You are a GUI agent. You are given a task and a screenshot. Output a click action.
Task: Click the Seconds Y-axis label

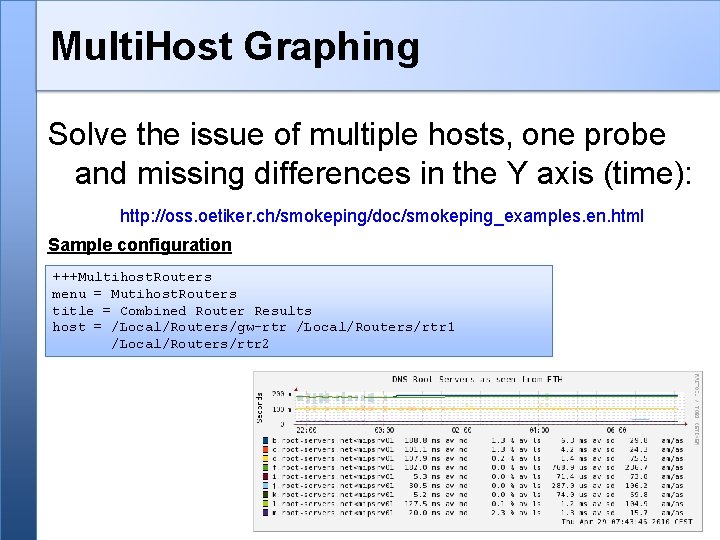coord(260,408)
